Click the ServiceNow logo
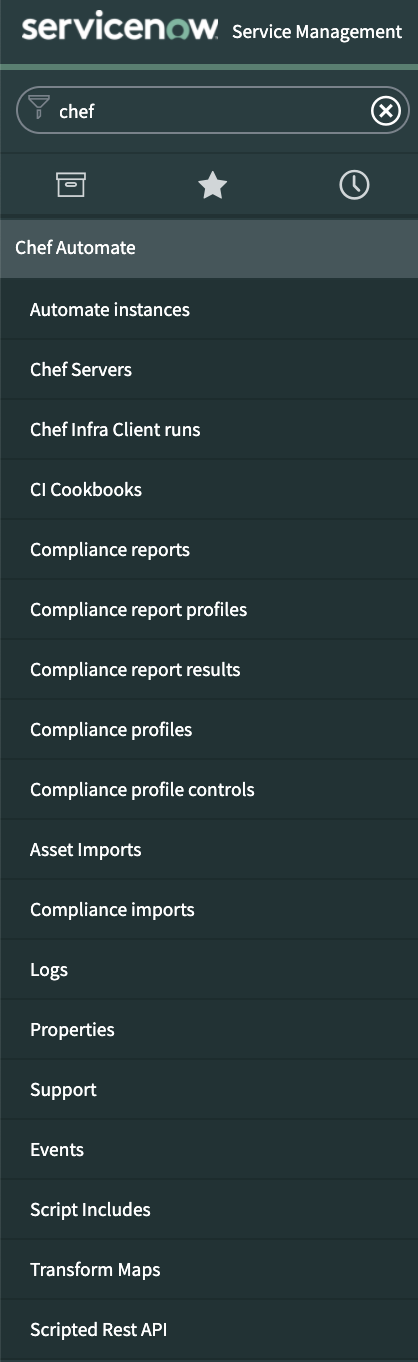The height and width of the screenshot is (1362, 418). tap(119, 28)
